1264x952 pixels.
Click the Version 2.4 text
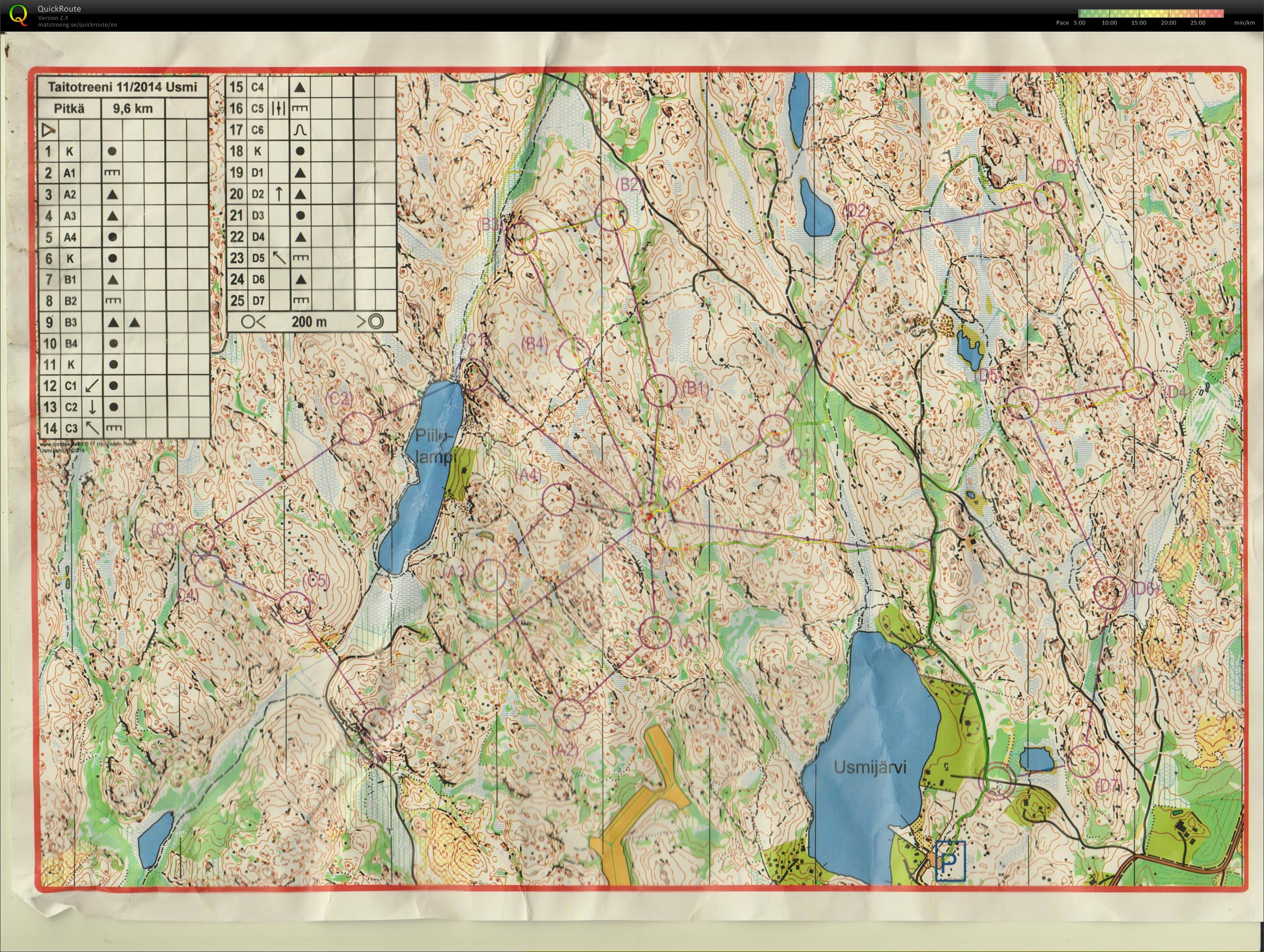coord(53,18)
